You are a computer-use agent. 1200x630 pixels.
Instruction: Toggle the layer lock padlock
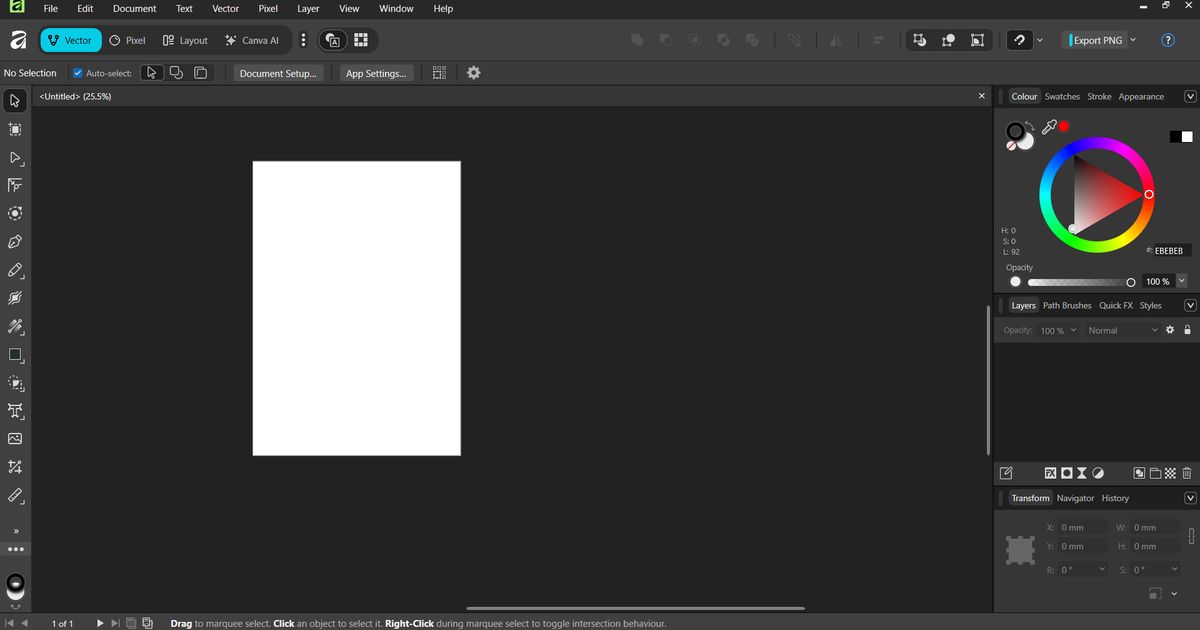(1187, 329)
